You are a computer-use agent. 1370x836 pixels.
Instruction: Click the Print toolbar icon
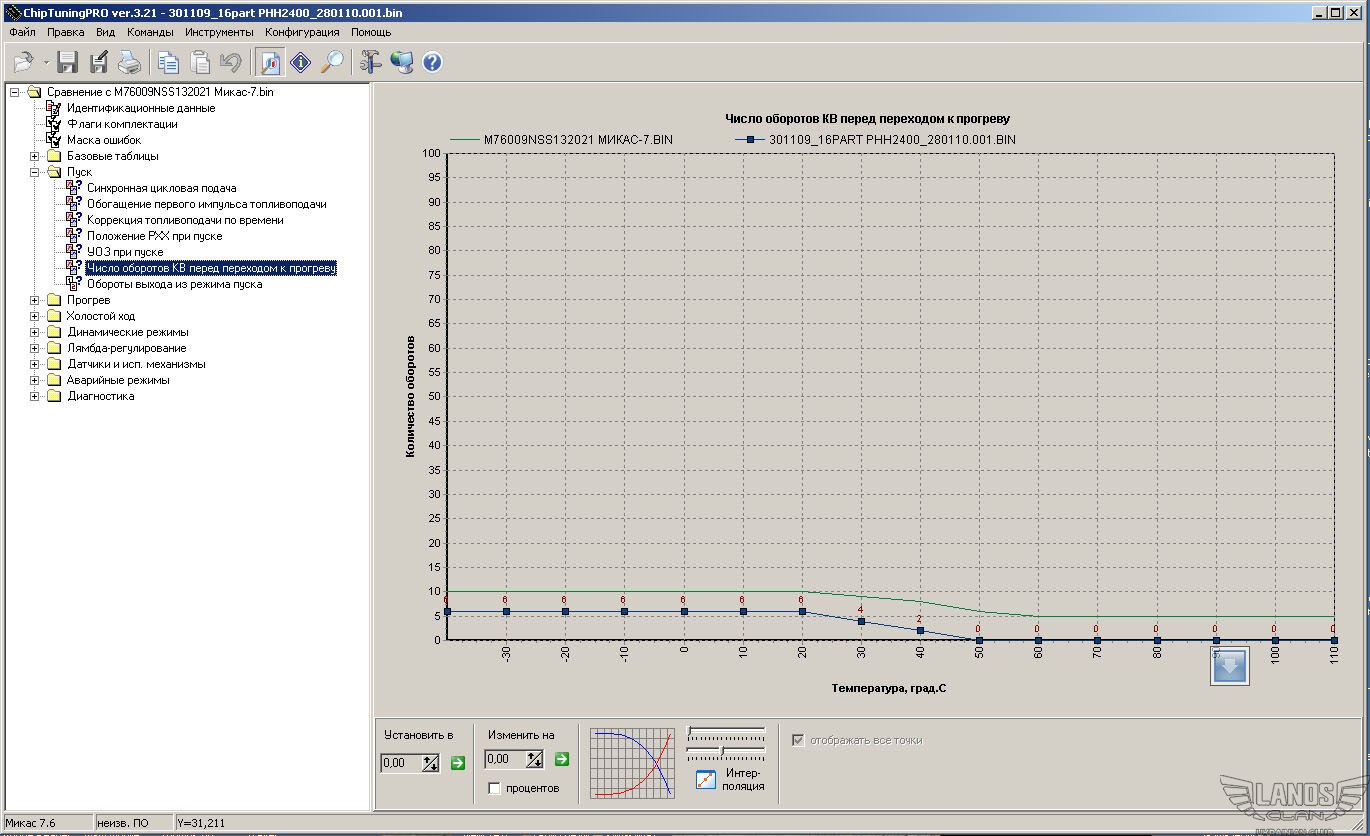tap(130, 63)
